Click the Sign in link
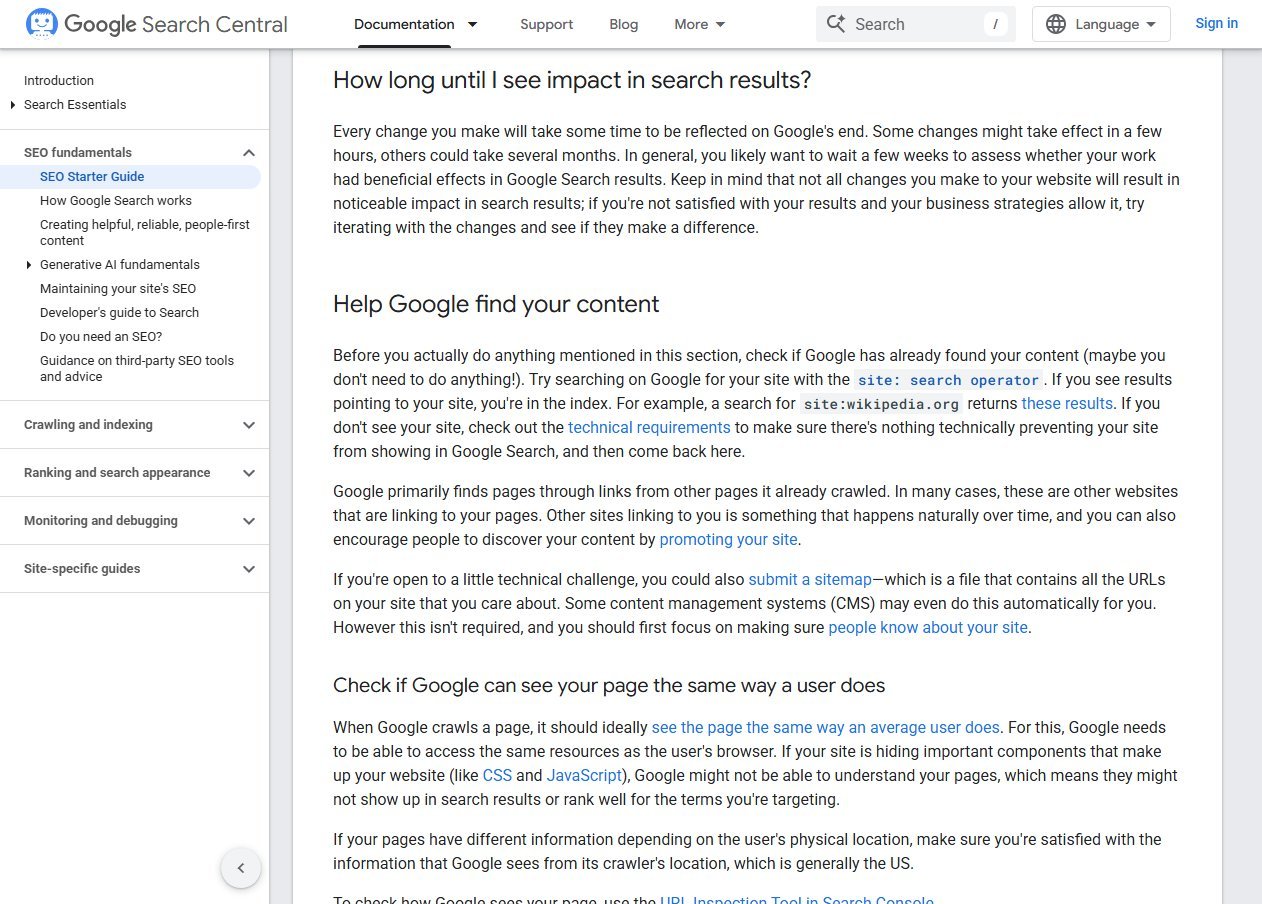This screenshot has height=904, width=1262. [x=1216, y=23]
